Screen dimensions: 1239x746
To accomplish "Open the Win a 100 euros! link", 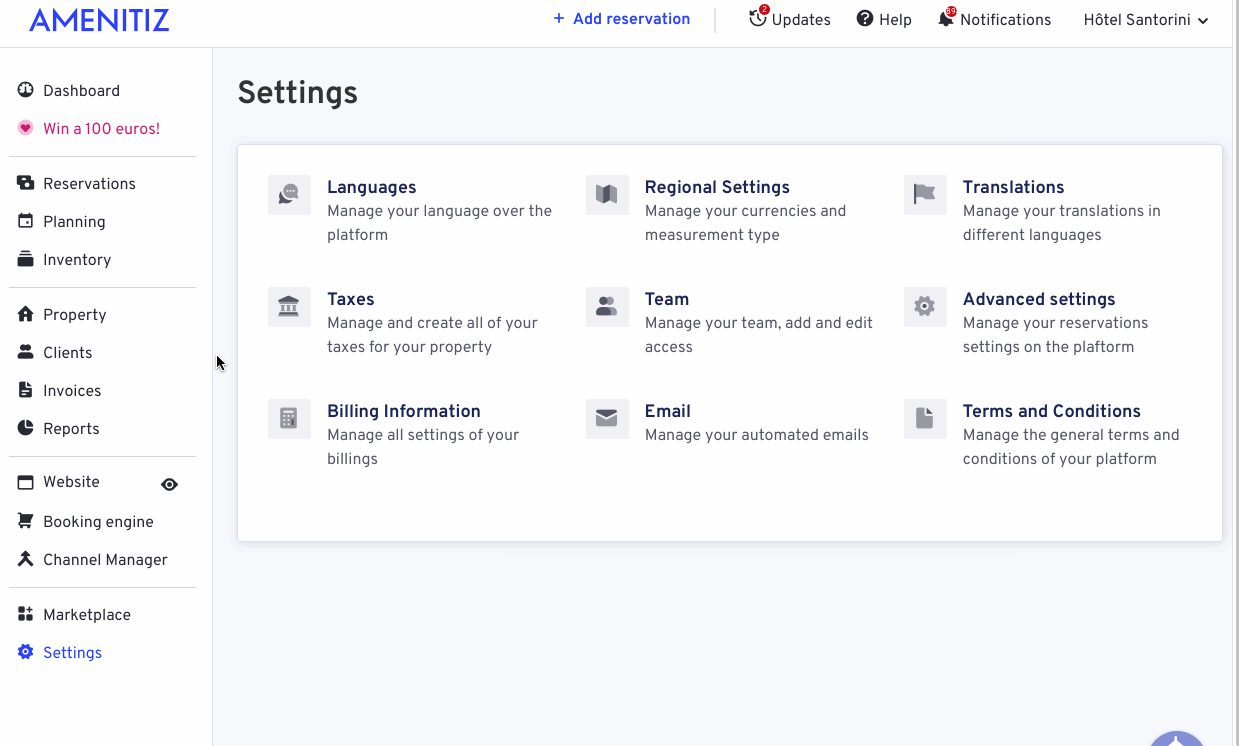I will (x=101, y=128).
